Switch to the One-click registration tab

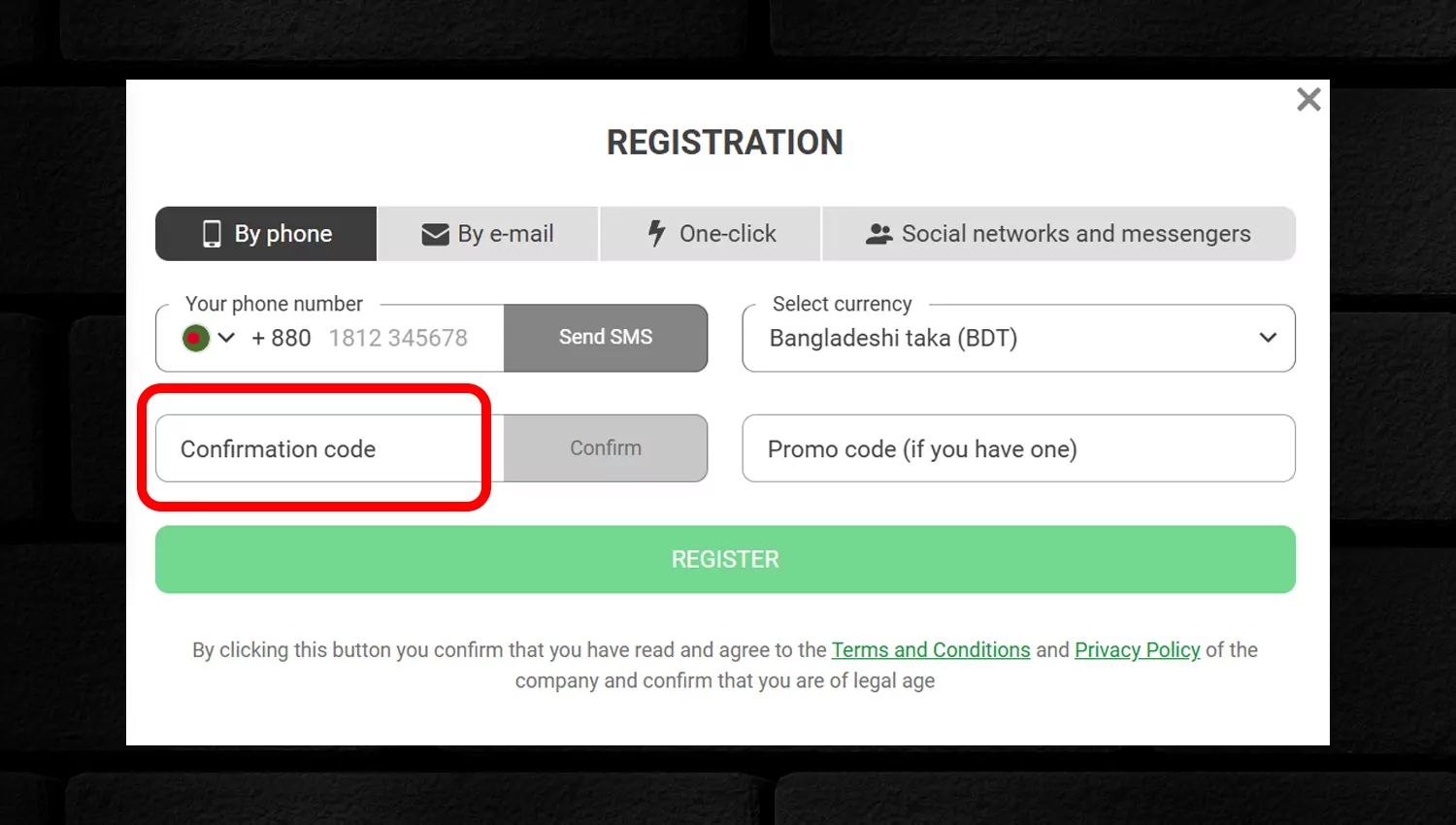tap(711, 234)
